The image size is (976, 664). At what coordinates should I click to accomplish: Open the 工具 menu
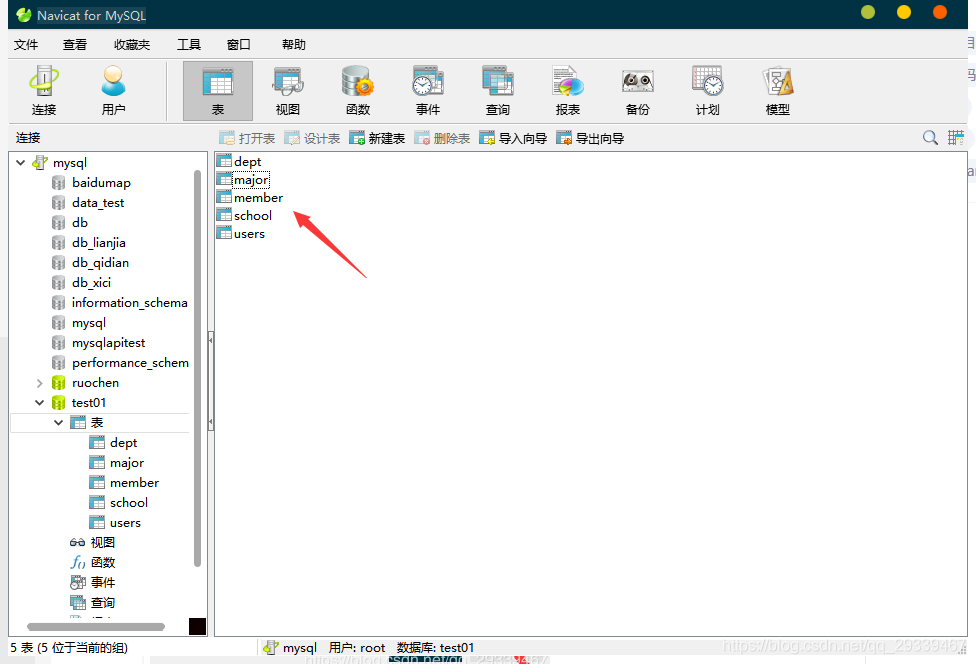(189, 44)
